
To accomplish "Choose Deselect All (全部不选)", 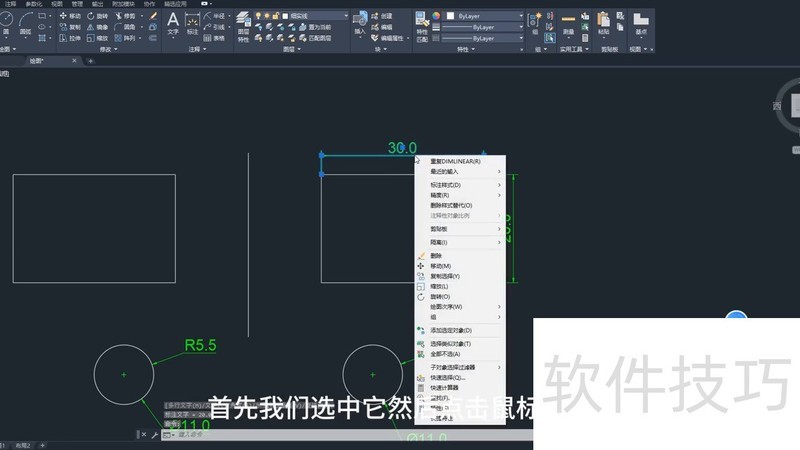I will tap(460, 354).
